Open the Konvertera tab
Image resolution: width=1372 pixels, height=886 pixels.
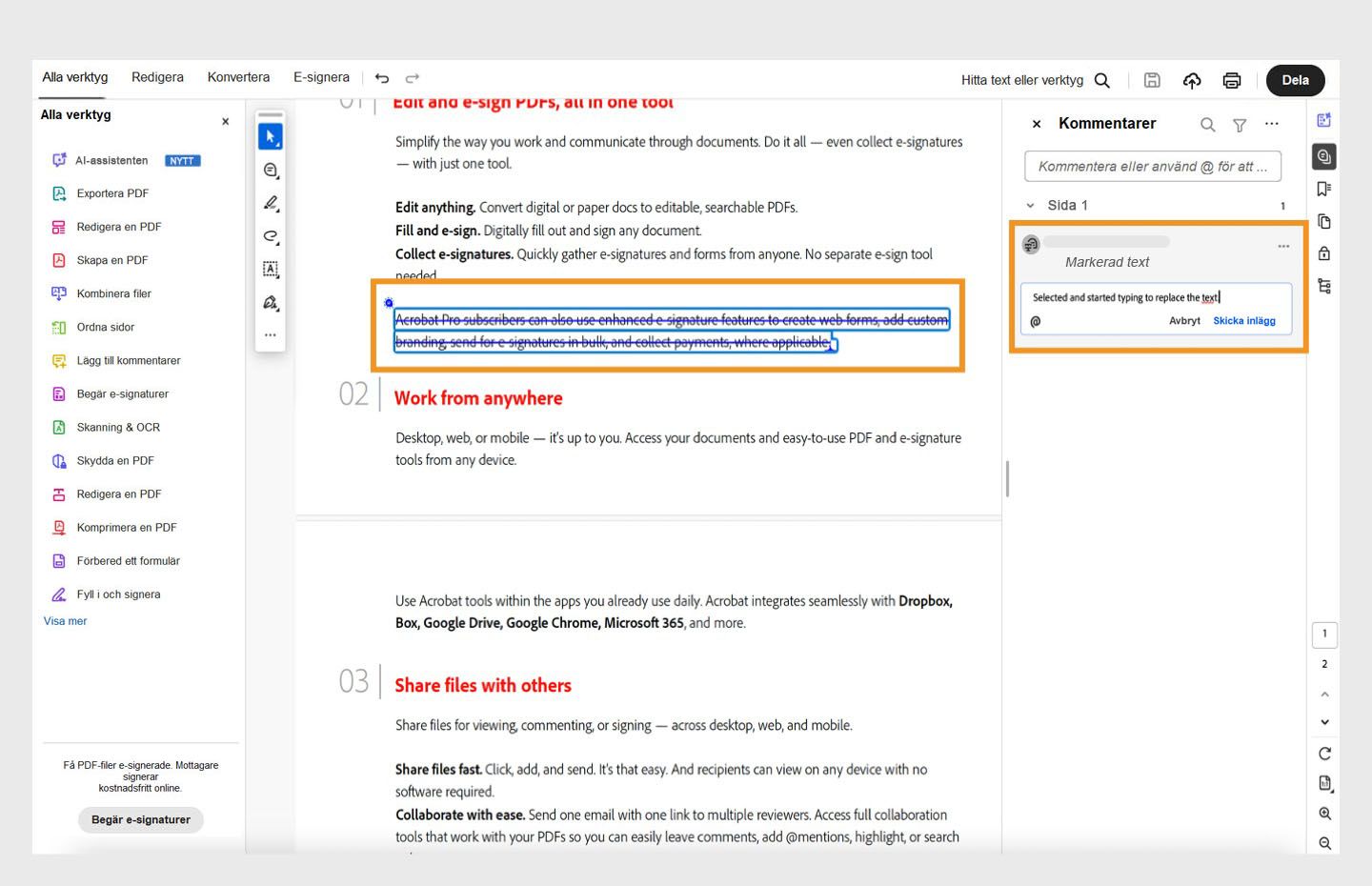coord(238,77)
